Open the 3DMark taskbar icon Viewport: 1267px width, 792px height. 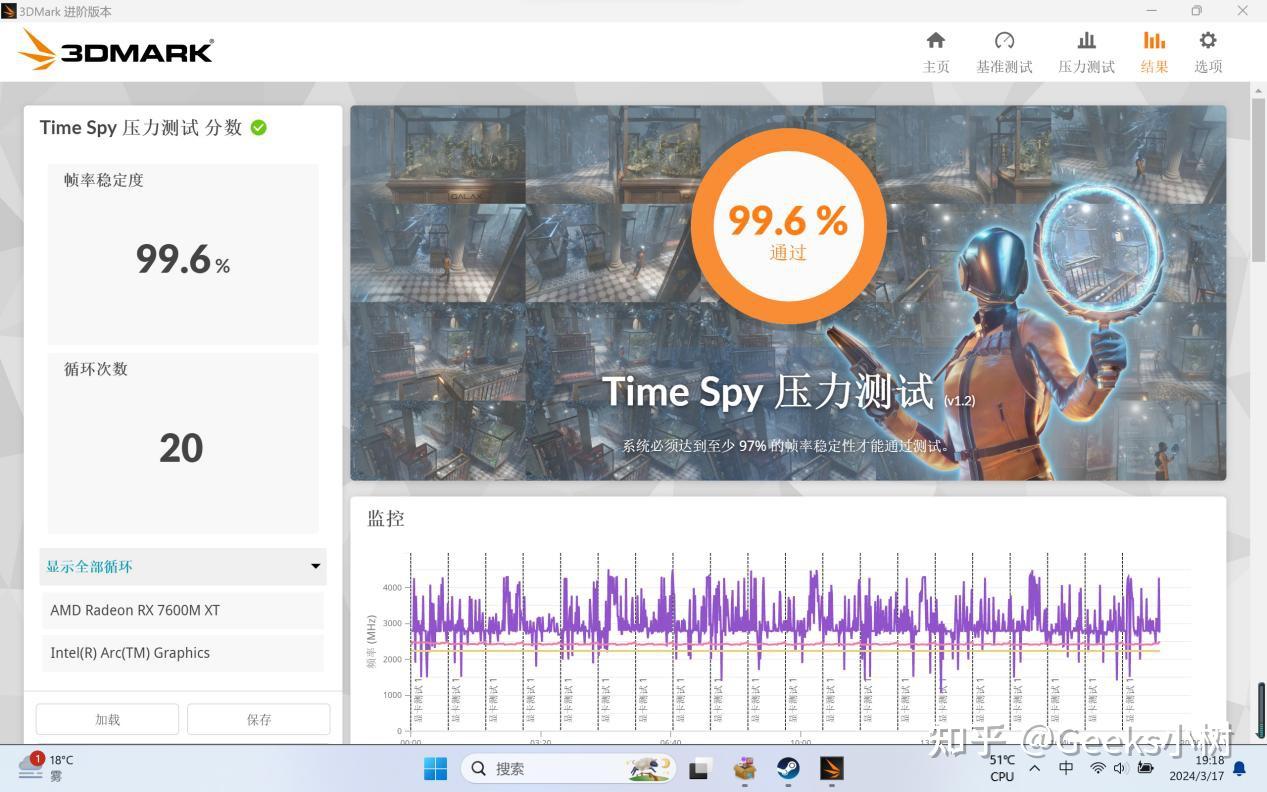pos(832,768)
